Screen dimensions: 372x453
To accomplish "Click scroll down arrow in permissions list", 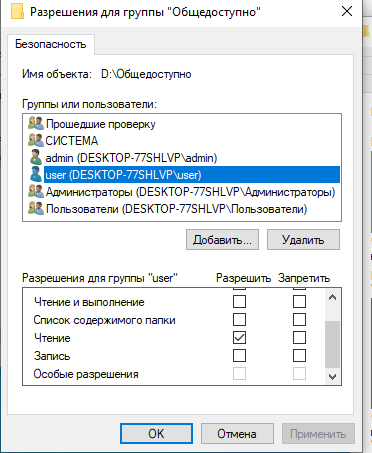I will (x=332, y=377).
